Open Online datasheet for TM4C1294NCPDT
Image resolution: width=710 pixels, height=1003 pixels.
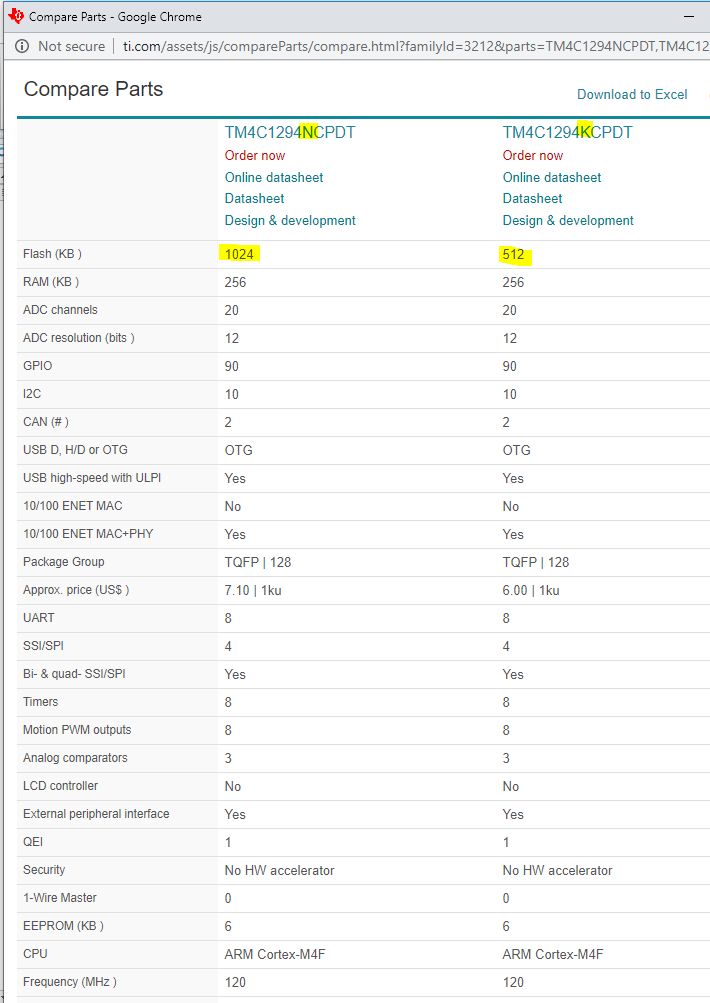coord(273,177)
